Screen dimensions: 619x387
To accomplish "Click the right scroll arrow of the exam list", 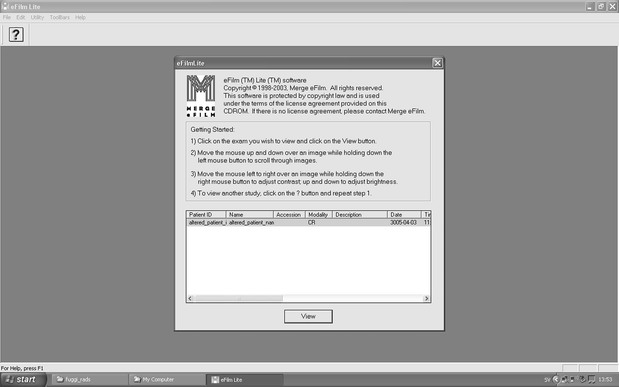I will [x=426, y=299].
